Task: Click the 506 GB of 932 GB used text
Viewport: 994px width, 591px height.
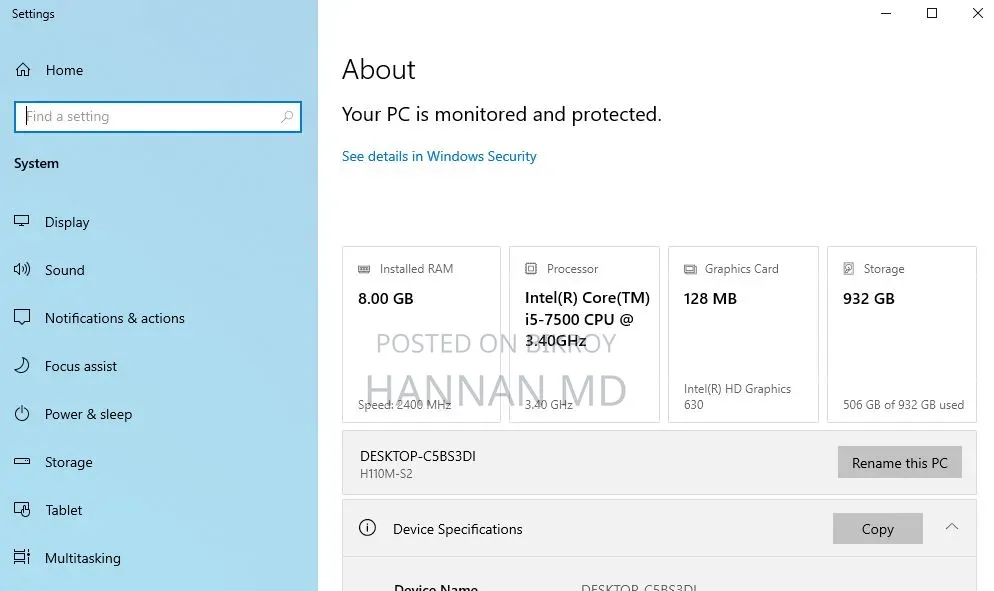Action: click(x=903, y=405)
